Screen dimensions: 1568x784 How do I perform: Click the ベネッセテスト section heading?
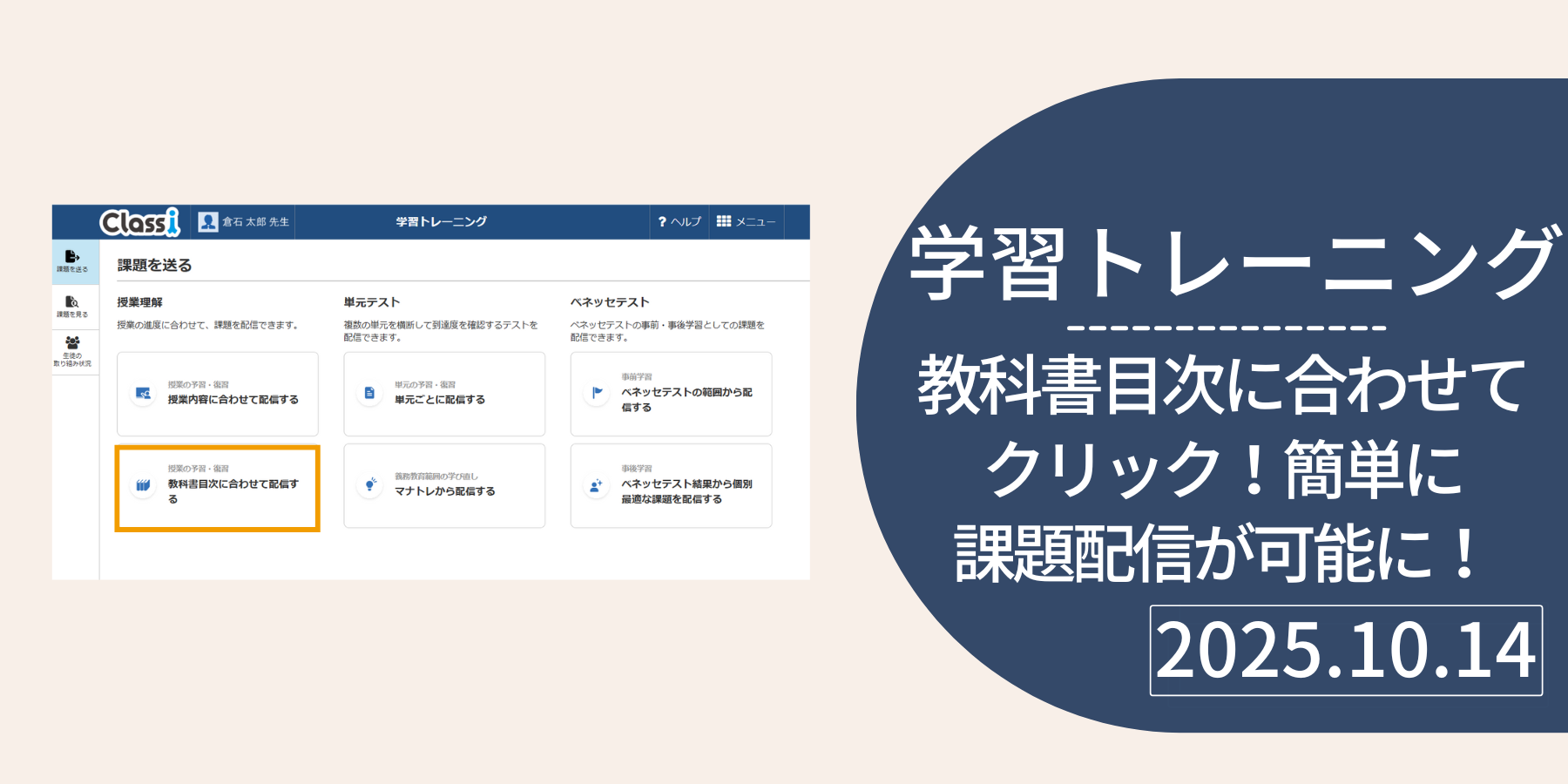(610, 302)
